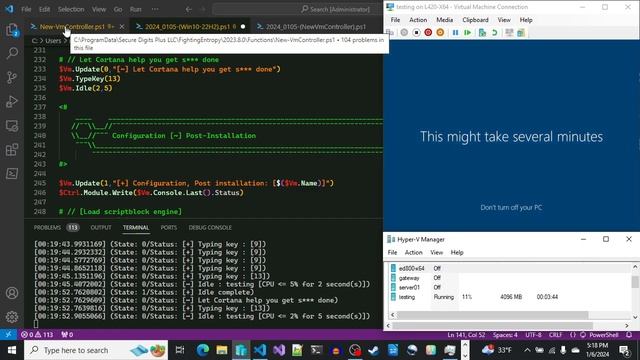The image size is (640, 360).
Task: Pause the virtual machine
Action: (x=455, y=33)
